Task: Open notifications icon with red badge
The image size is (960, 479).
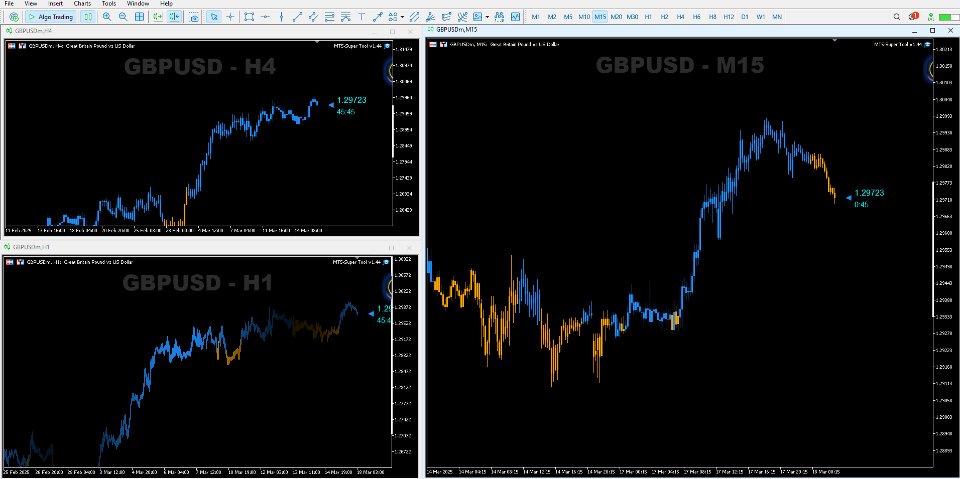Action: pyautogui.click(x=913, y=16)
